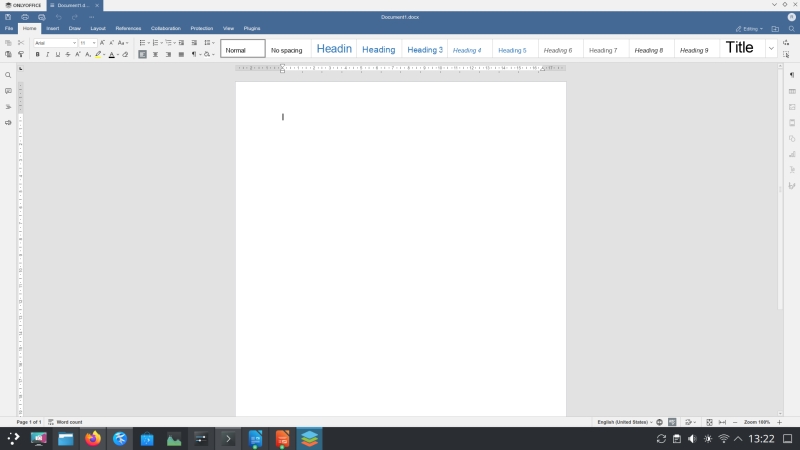The width and height of the screenshot is (800, 450).
Task: Toggle bold formatting
Action: 37,54
